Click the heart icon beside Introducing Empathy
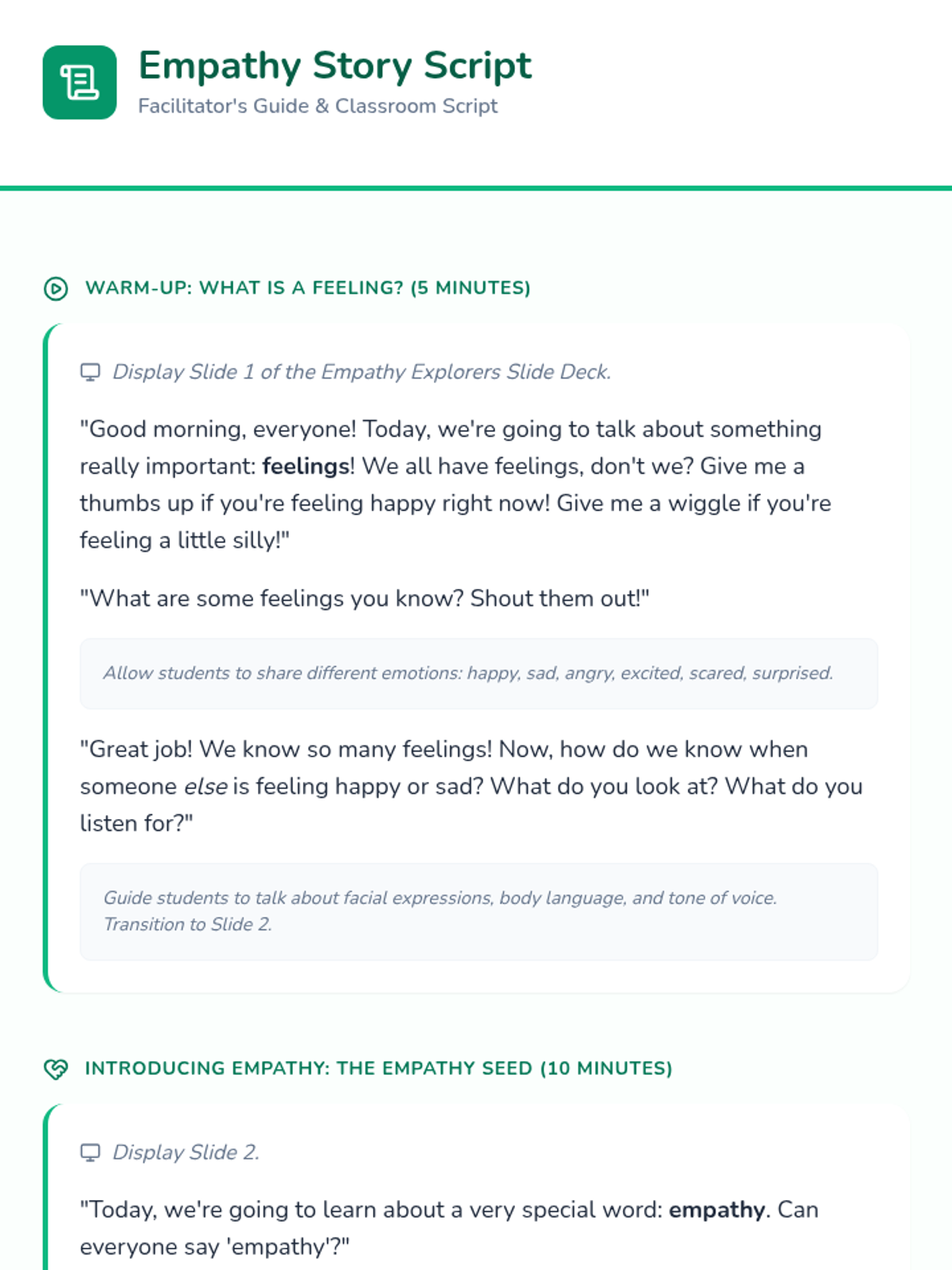This screenshot has height=1270, width=952. coord(56,1068)
